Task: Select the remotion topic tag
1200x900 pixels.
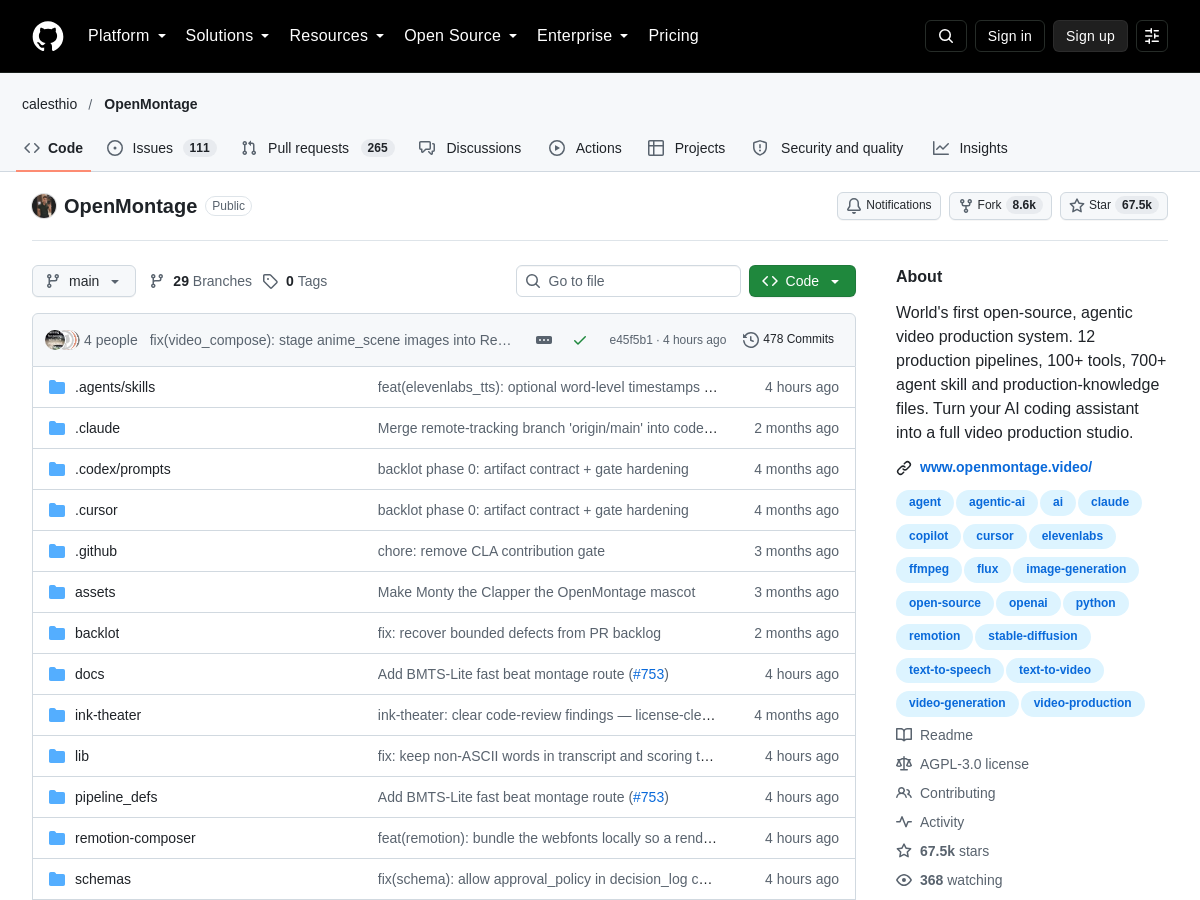Action: tap(934, 636)
